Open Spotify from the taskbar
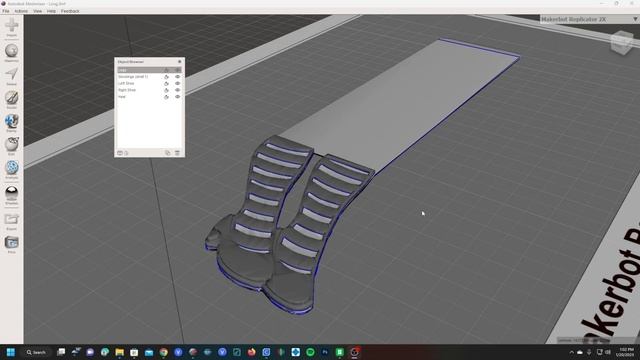The height and width of the screenshot is (360, 640). pos(310,352)
